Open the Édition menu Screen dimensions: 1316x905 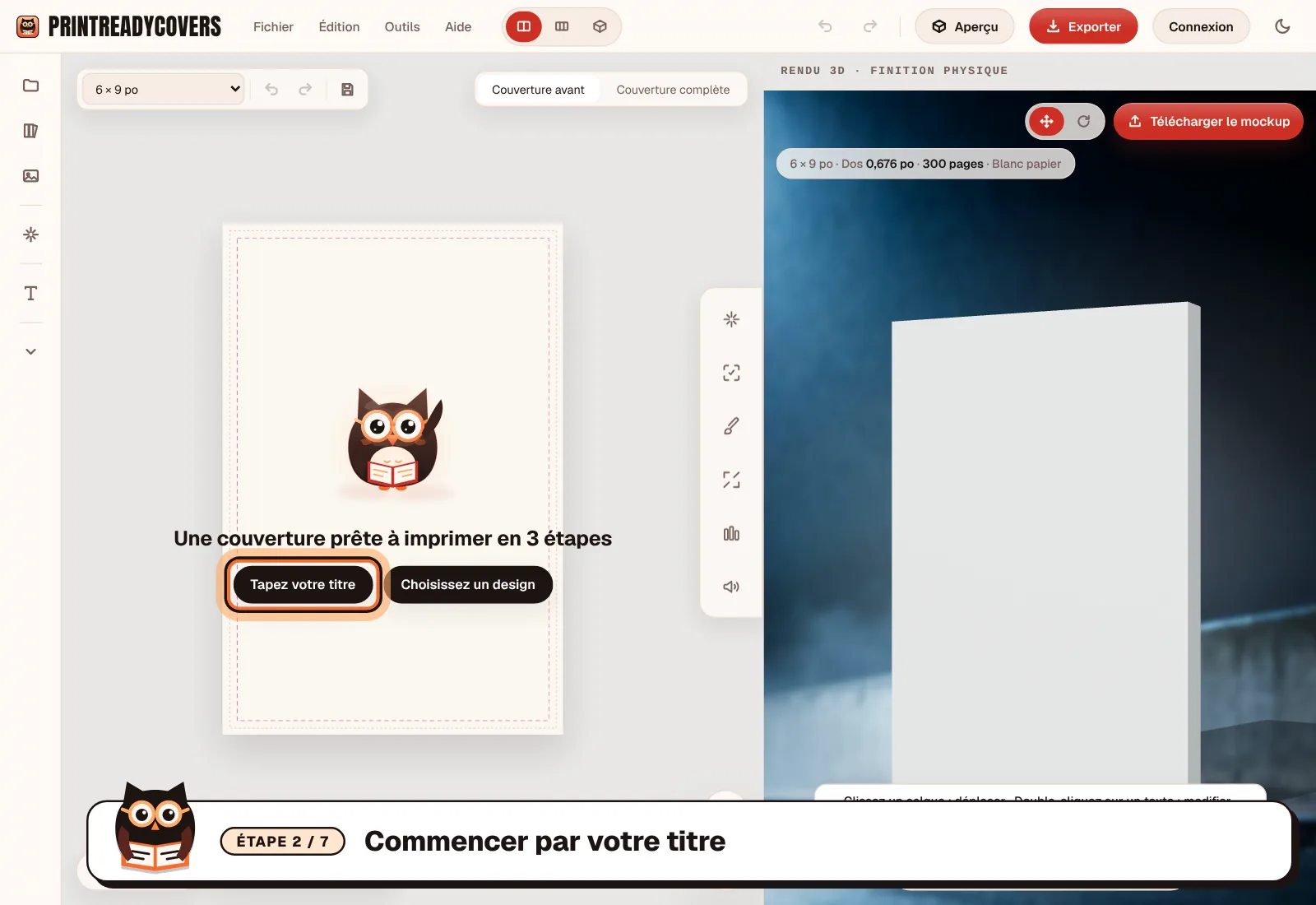[339, 26]
